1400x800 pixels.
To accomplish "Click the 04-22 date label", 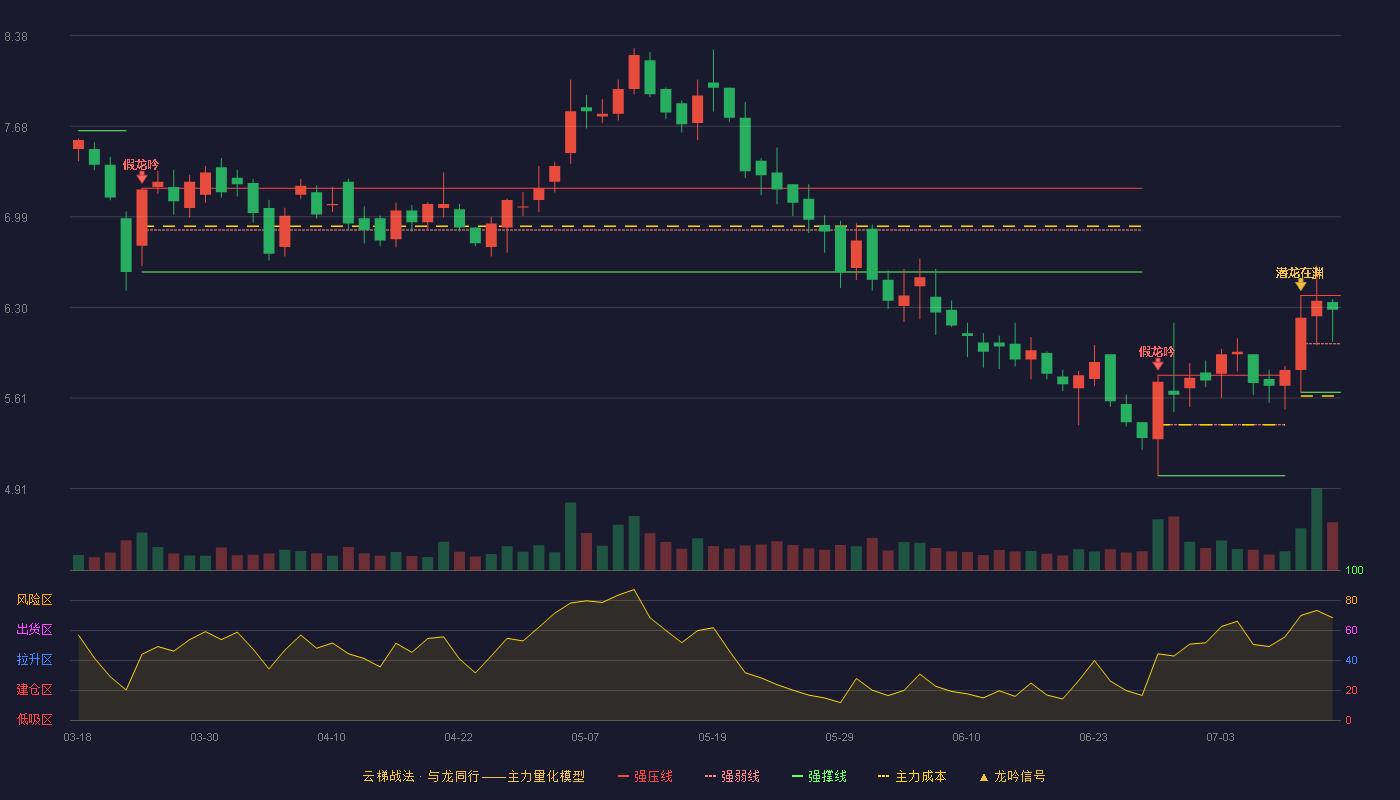I will click(458, 737).
